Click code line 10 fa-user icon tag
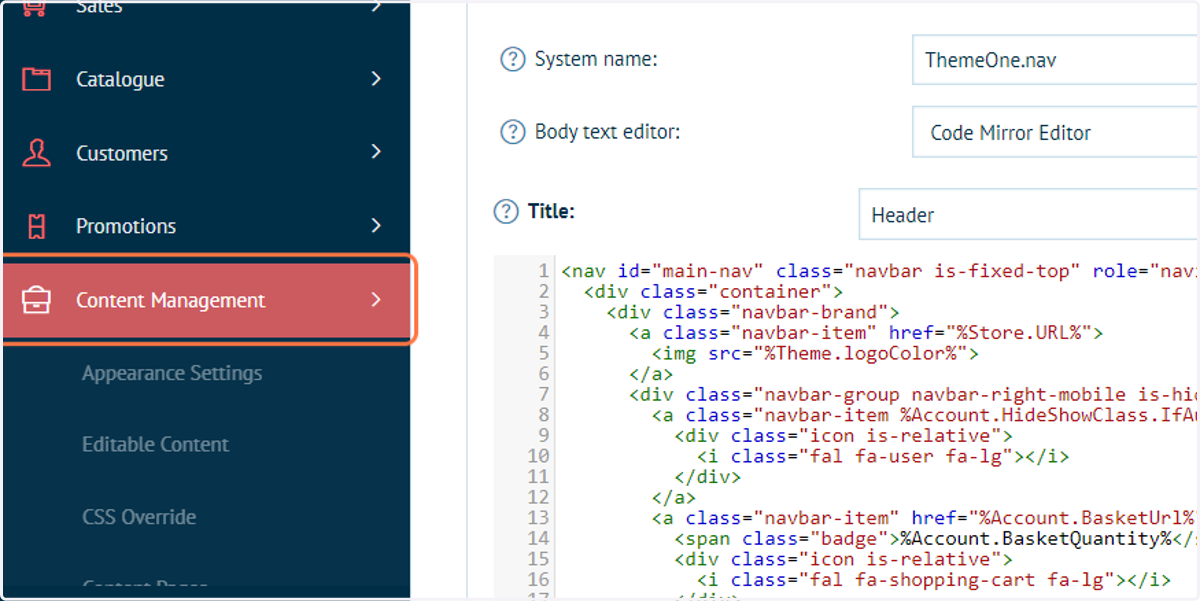 point(883,456)
